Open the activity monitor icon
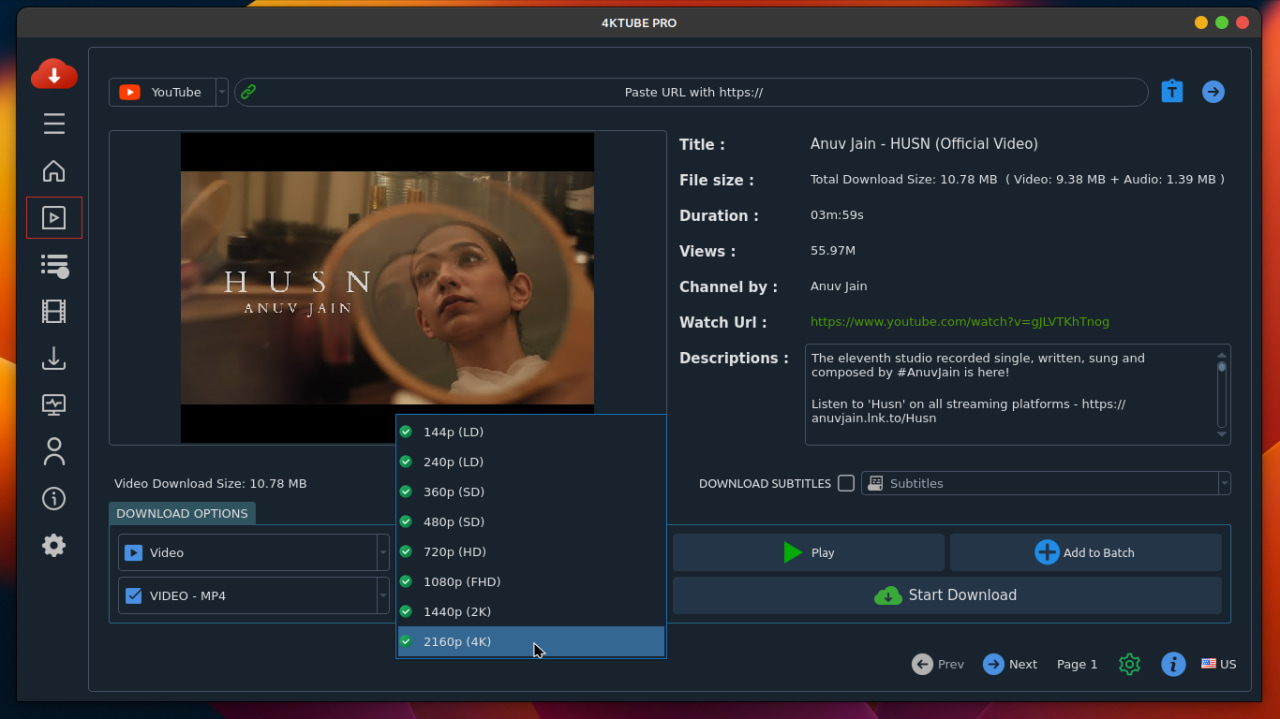The image size is (1280, 719). click(54, 405)
